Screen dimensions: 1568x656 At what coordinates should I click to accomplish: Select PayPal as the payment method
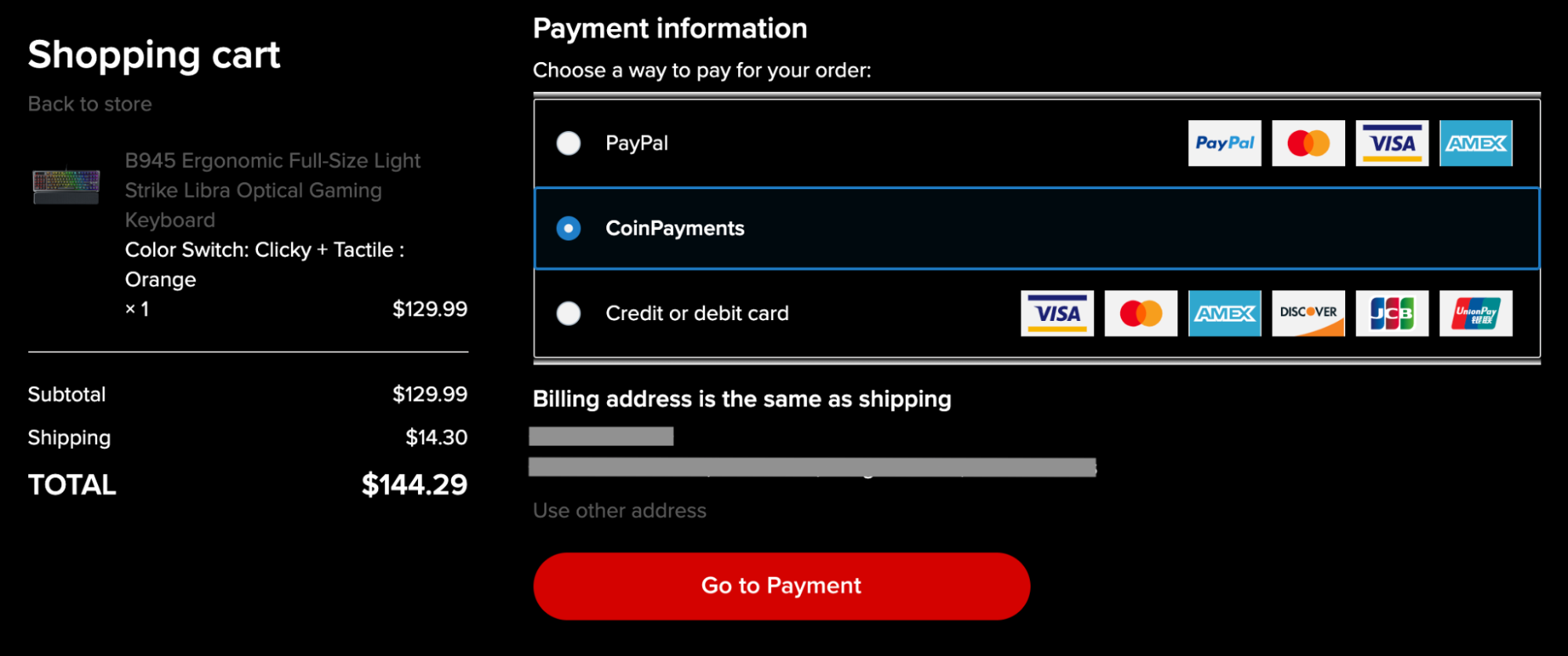point(568,143)
